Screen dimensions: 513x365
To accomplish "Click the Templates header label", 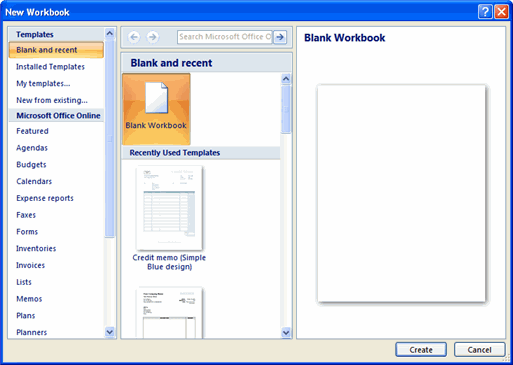I will (35, 34).
